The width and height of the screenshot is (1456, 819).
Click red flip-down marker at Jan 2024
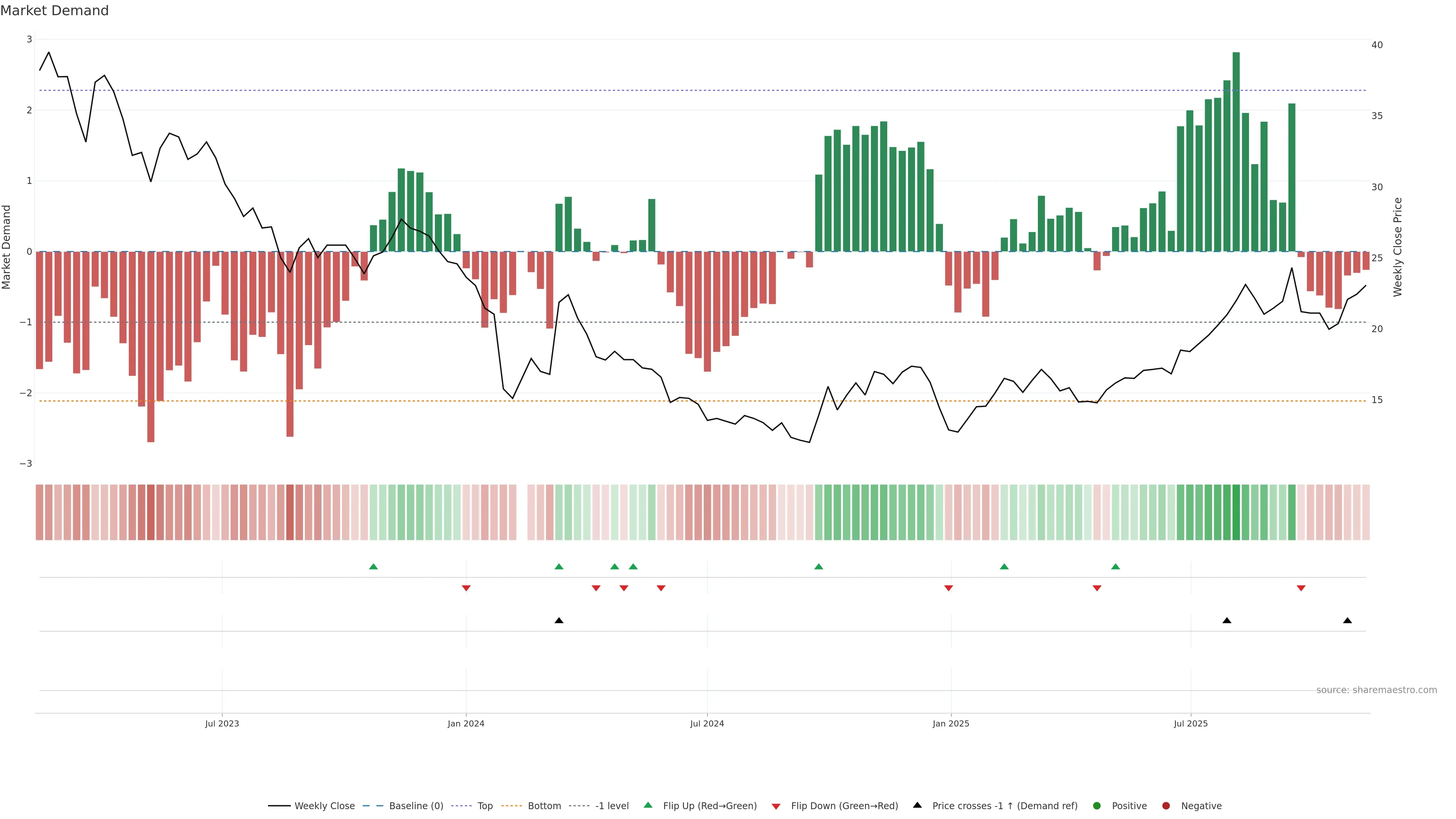coord(466,588)
